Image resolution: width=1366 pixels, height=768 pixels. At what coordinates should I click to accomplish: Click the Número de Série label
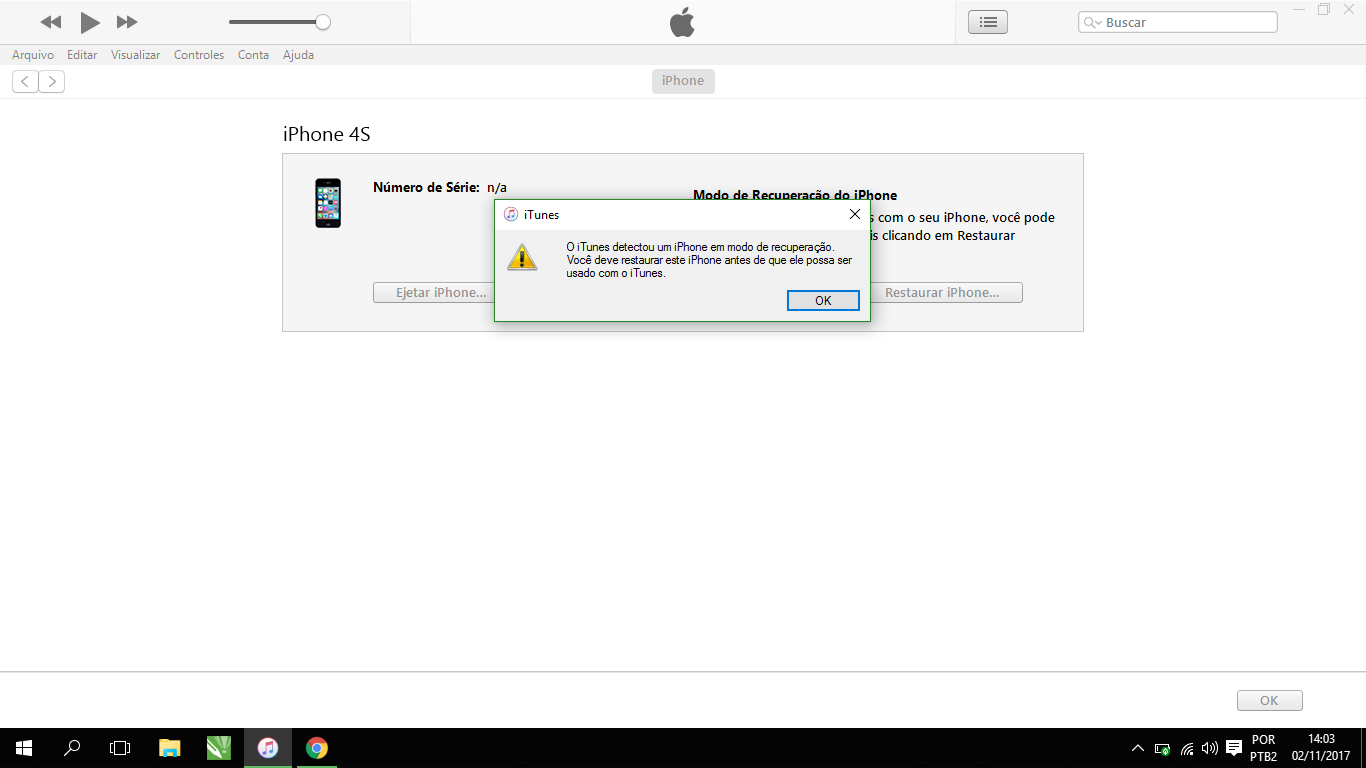point(426,187)
